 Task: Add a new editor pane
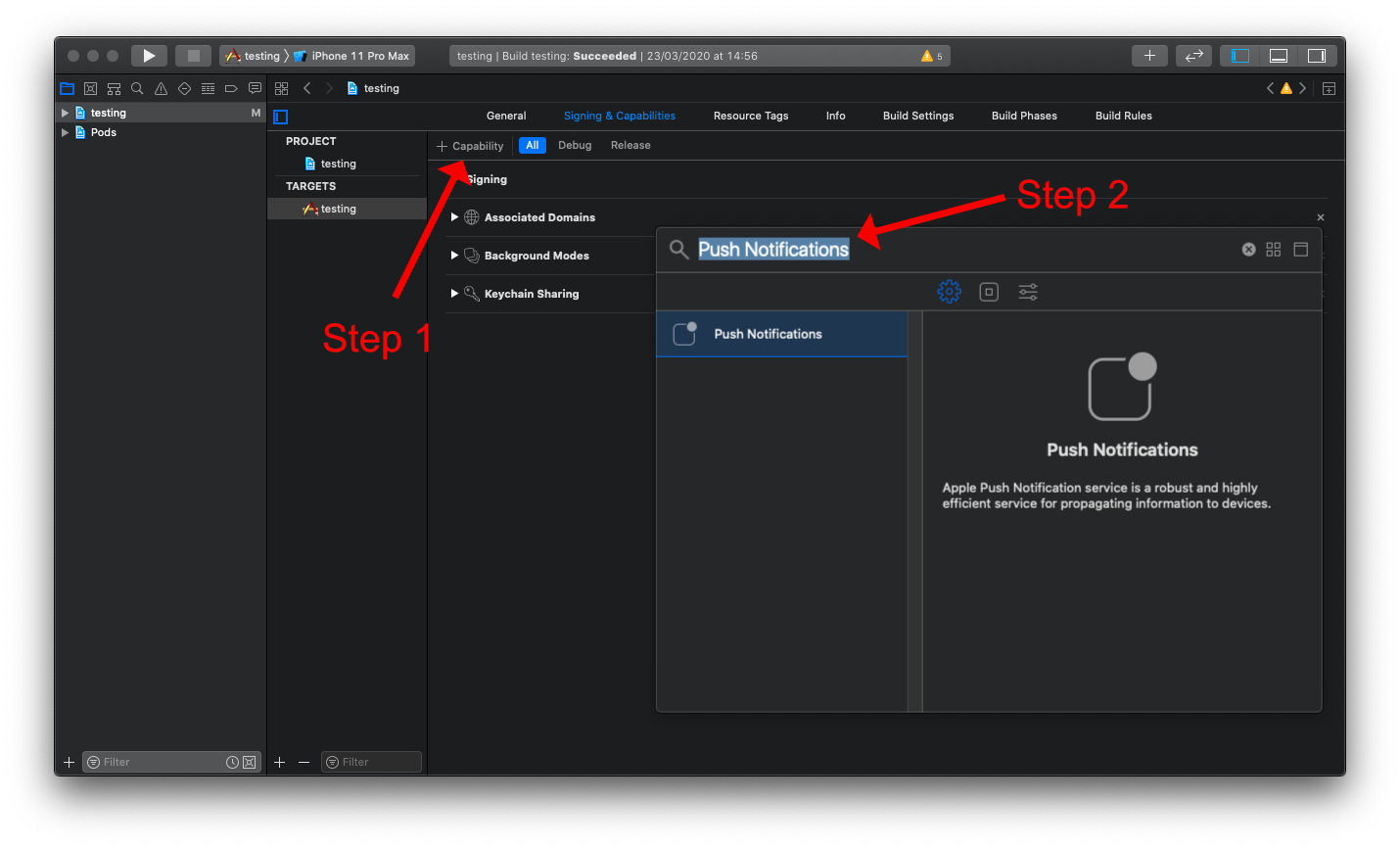click(x=1329, y=88)
